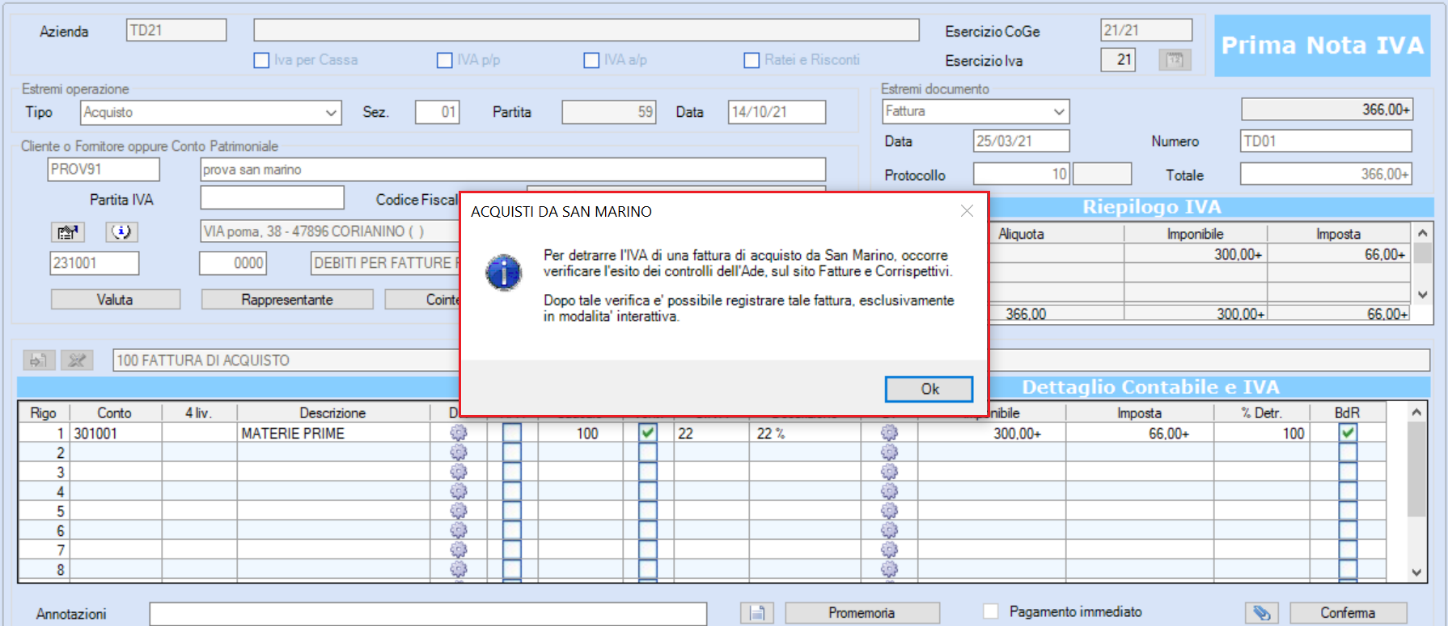Toggle the IVA p/p checkbox

[x=445, y=60]
